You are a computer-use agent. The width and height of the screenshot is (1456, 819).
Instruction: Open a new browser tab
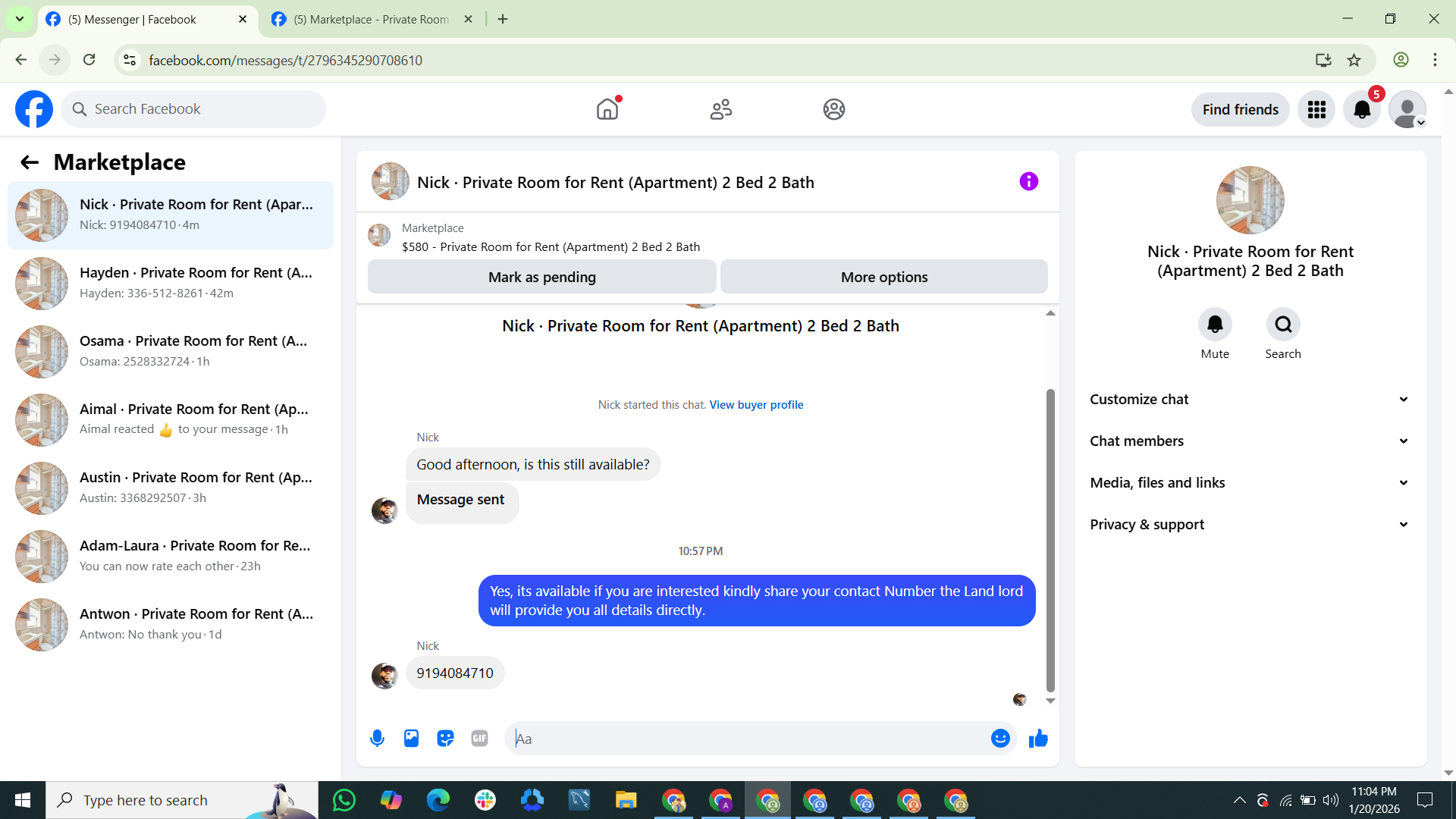point(503,20)
